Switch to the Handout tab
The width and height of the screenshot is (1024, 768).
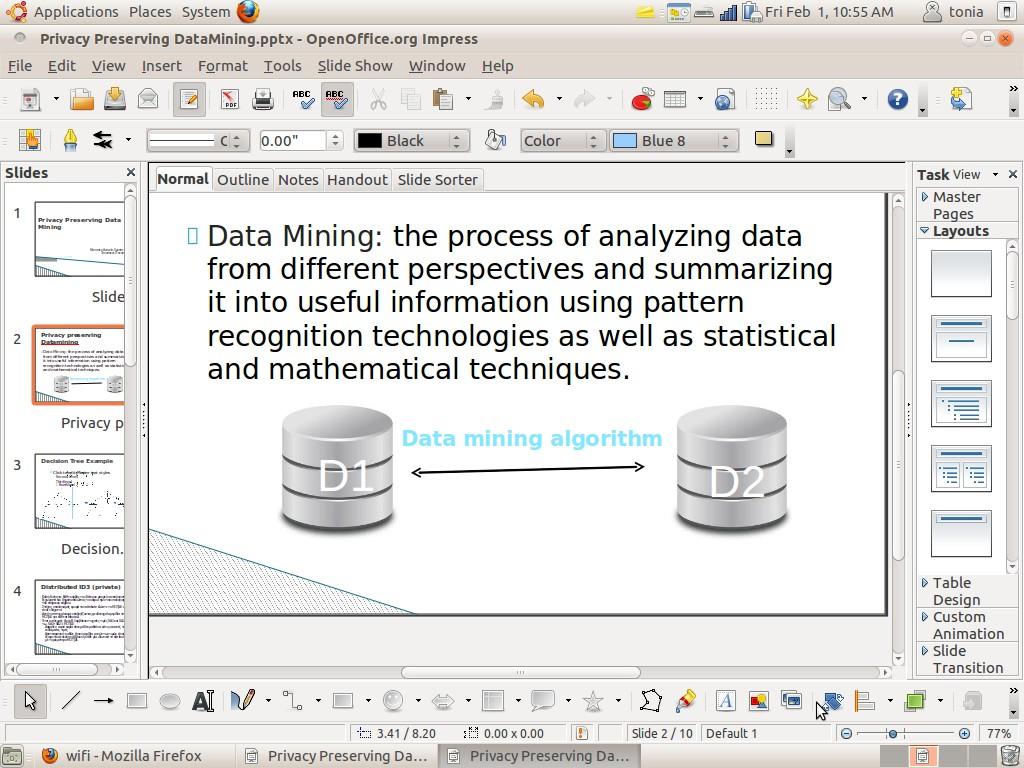point(357,180)
